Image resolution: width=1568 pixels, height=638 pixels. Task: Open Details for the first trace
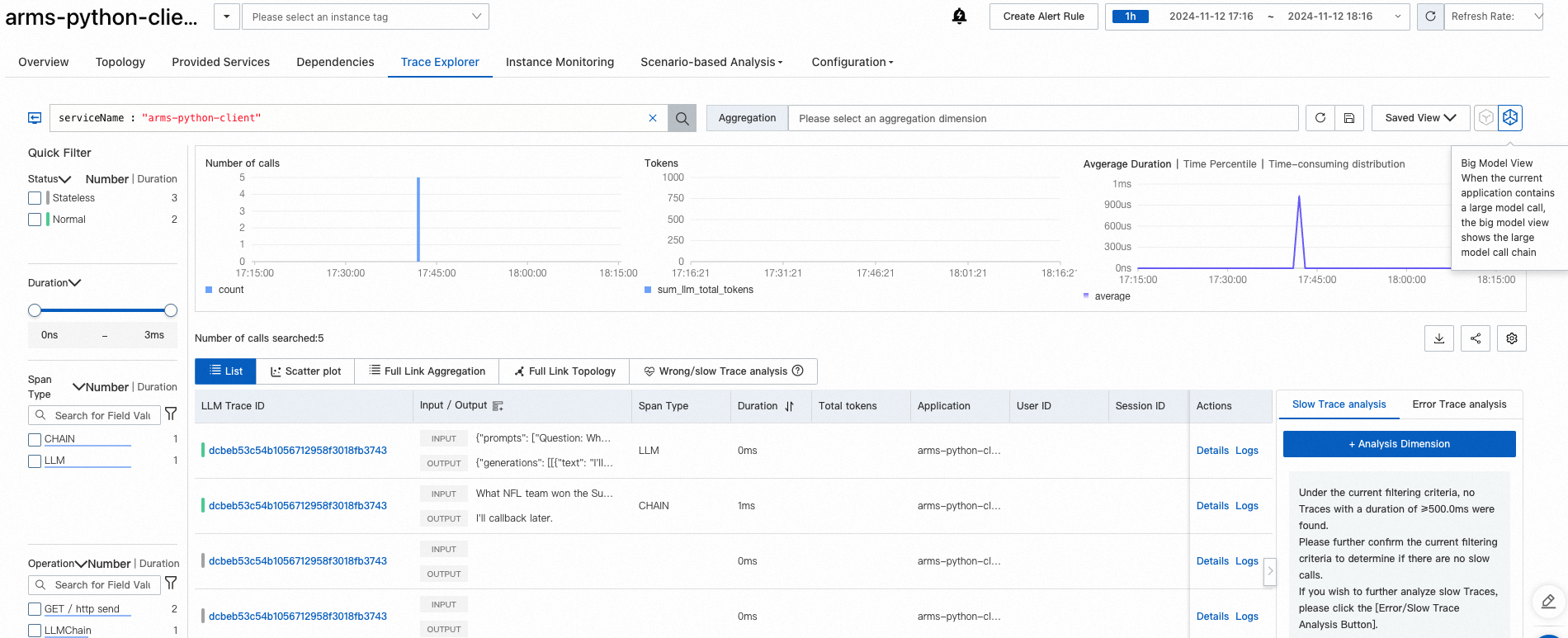[x=1212, y=451]
